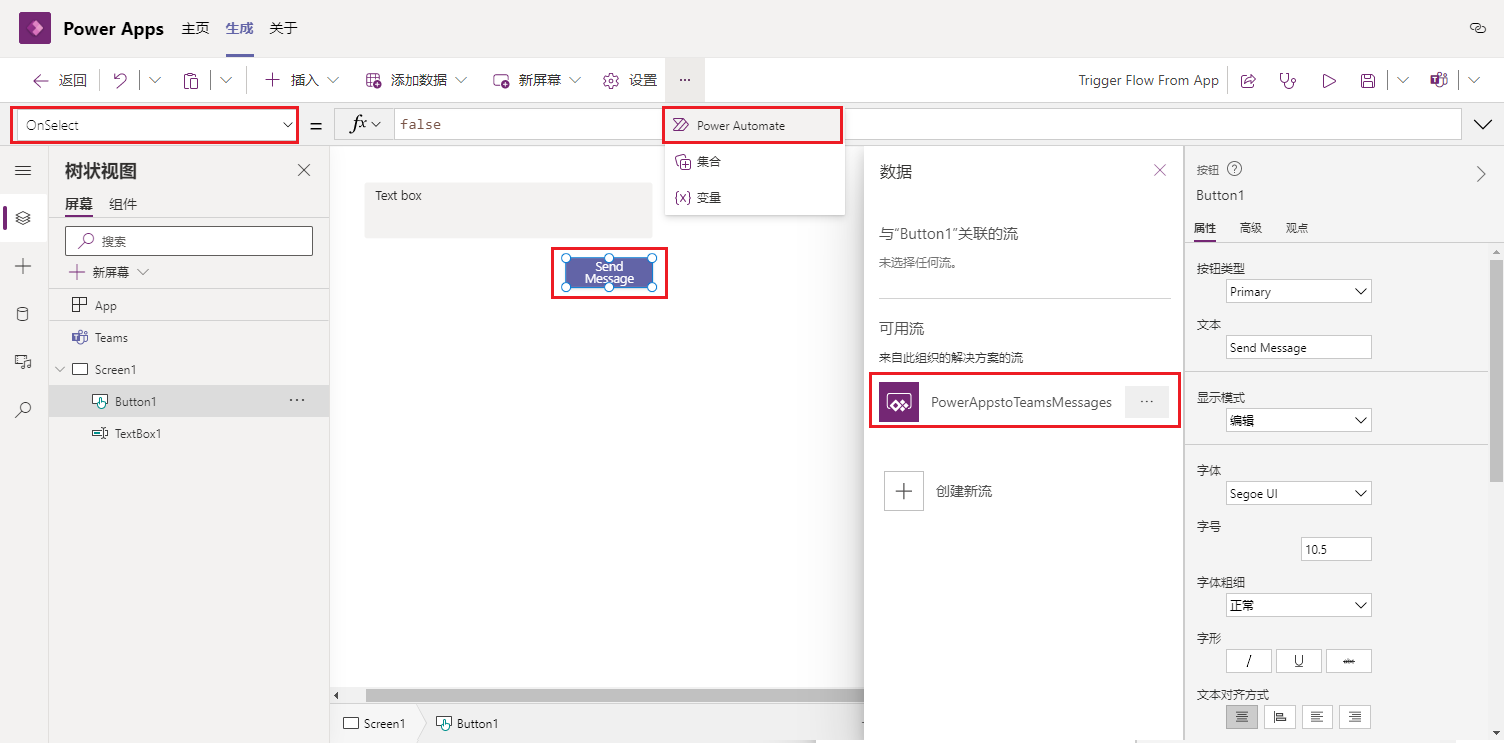Click the undo icon
This screenshot has height=743, width=1504.
pyautogui.click(x=120, y=80)
